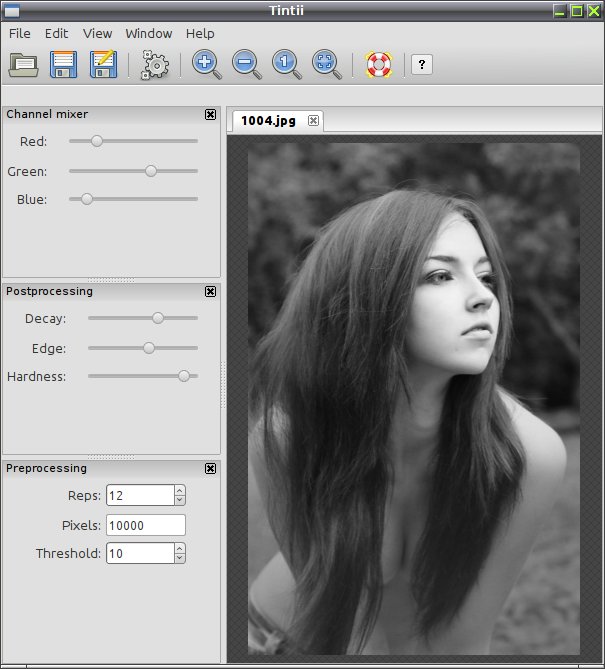Open the View menu
605x669 pixels.
[x=97, y=34]
